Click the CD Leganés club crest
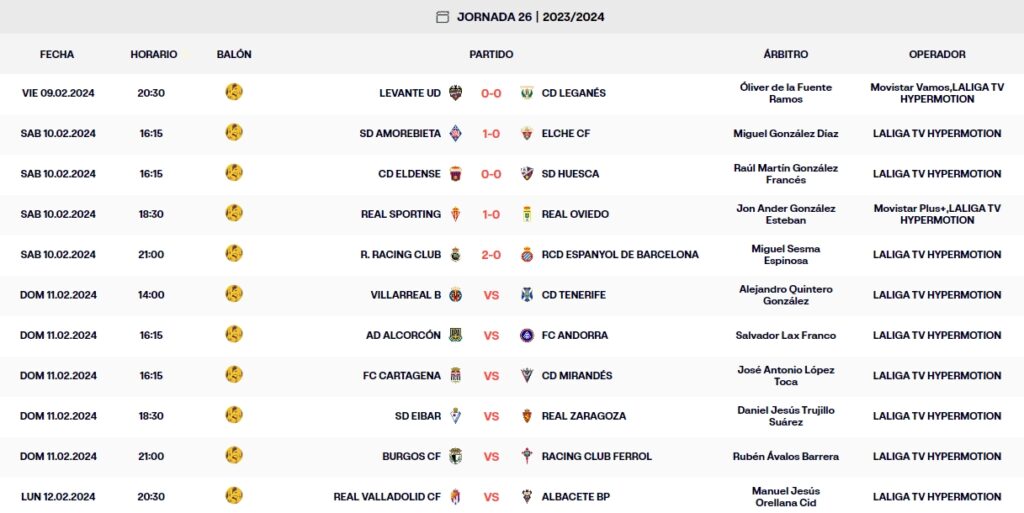Screen dimensions: 1024x513 pos(527,93)
